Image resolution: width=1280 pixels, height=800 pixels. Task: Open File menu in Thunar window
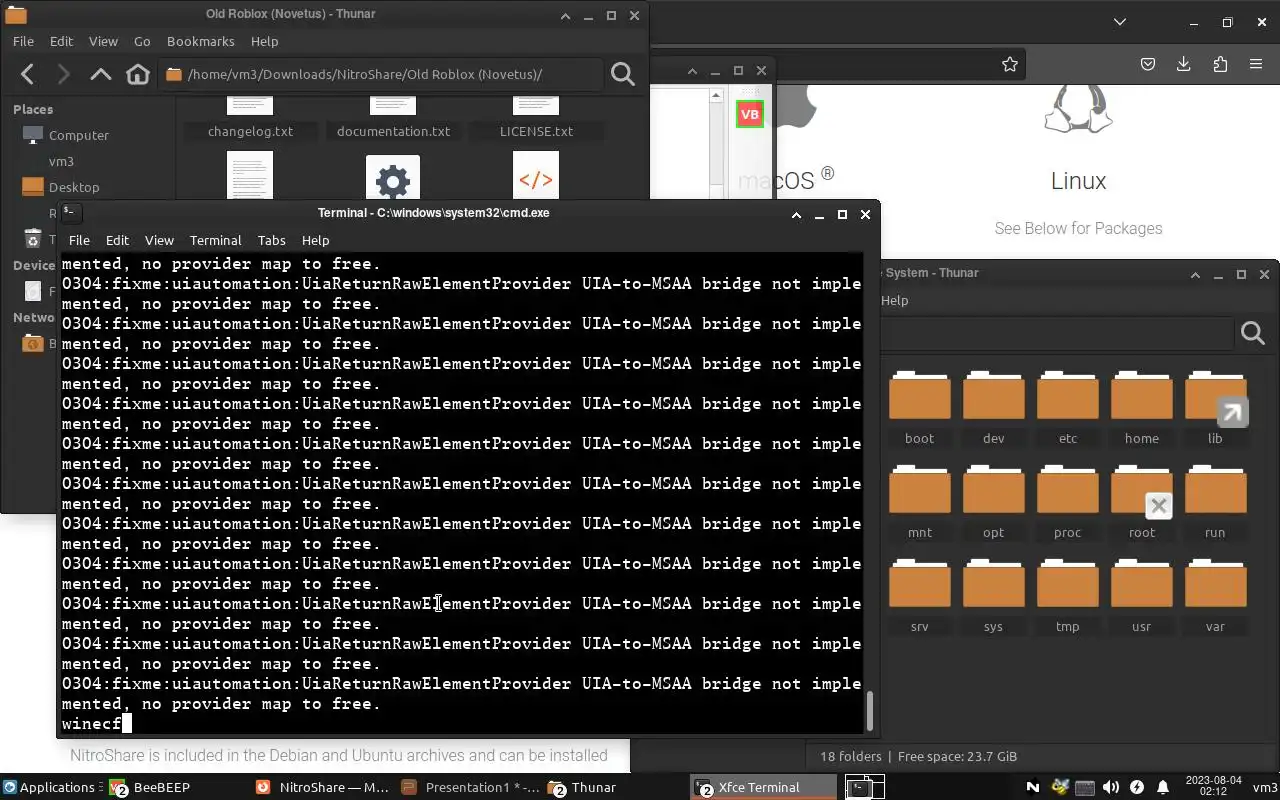pos(23,41)
